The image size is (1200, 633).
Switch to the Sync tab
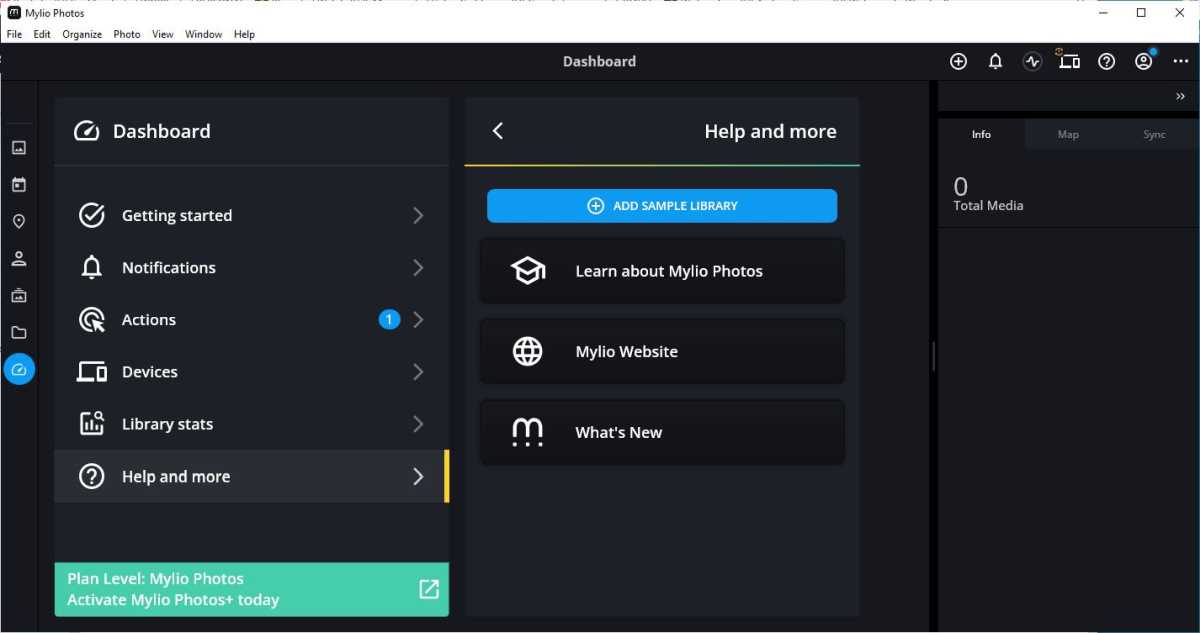click(x=1154, y=134)
